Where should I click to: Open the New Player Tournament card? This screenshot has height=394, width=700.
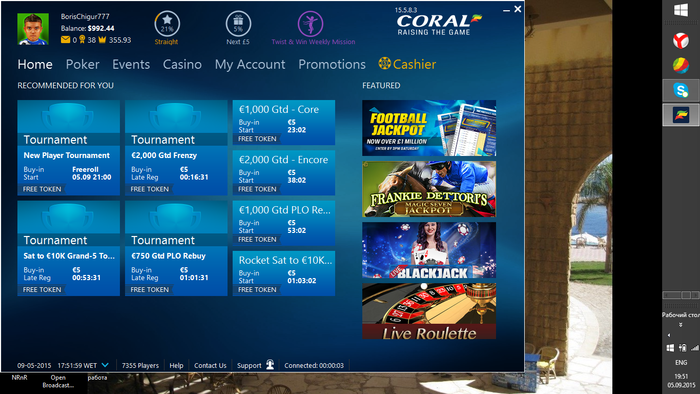point(68,148)
